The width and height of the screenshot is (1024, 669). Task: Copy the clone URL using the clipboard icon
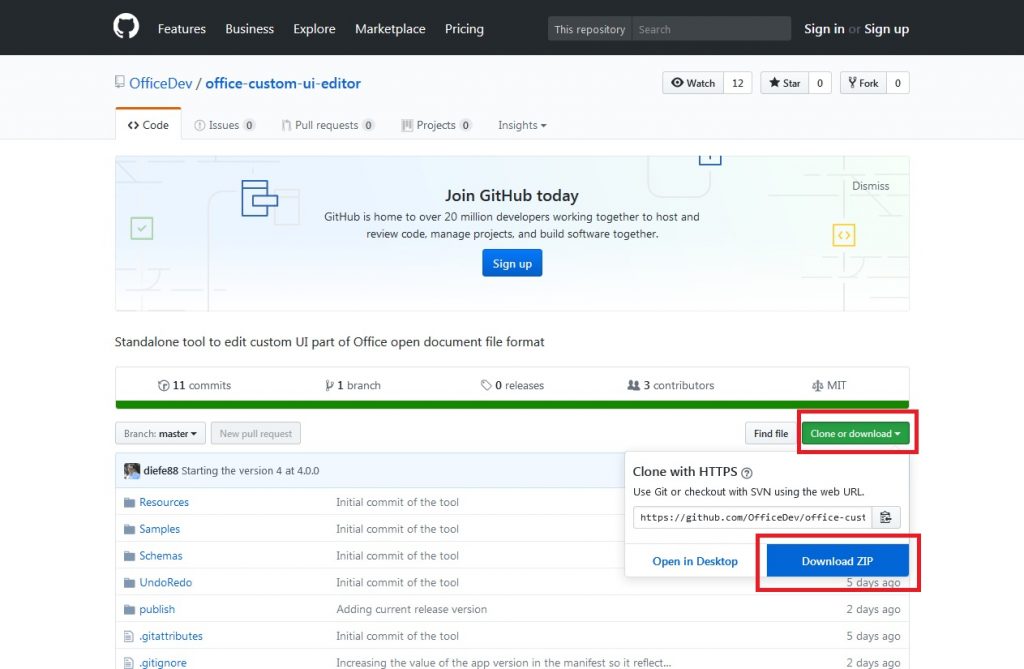click(x=886, y=517)
